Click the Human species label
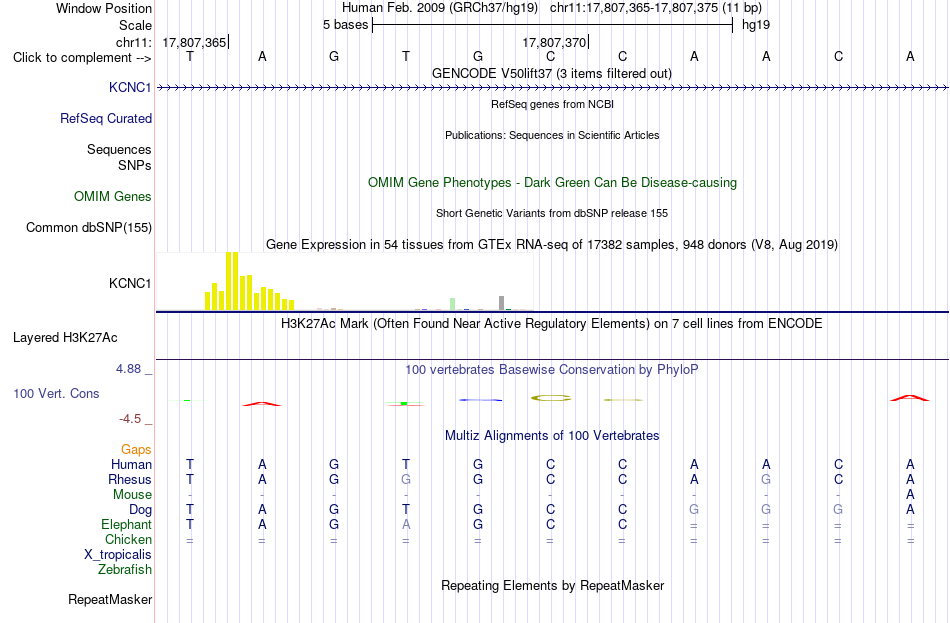The height and width of the screenshot is (623, 950). coord(131,464)
